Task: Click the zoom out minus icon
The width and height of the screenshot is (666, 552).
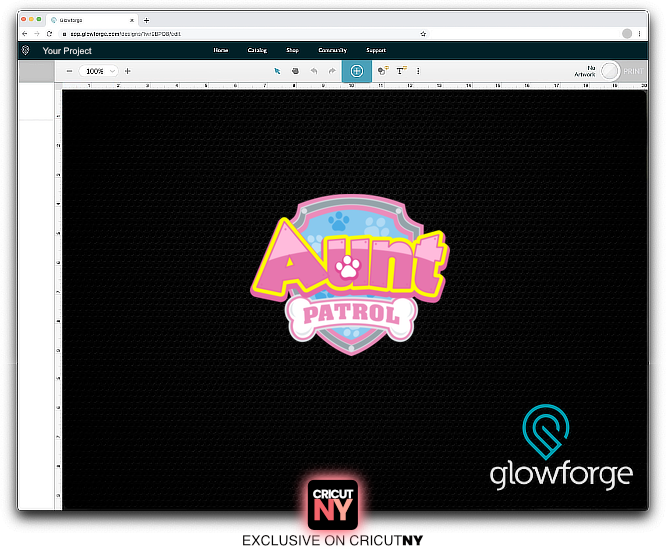Action: (69, 71)
